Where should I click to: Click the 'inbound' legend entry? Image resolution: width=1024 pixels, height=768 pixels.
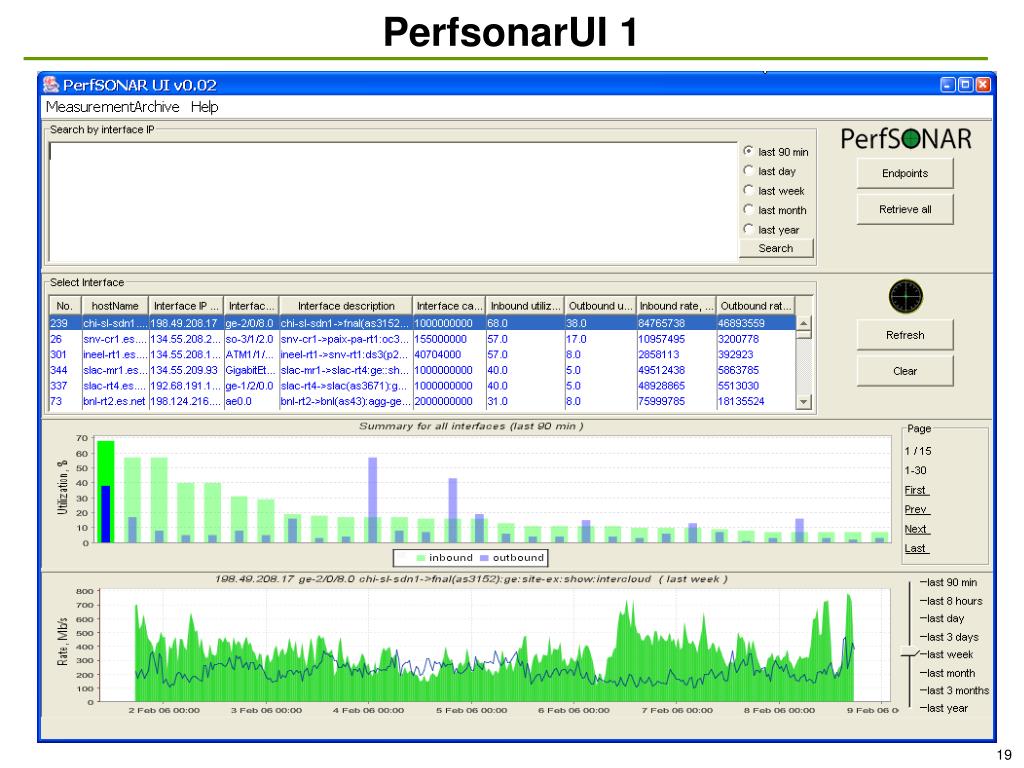(444, 558)
